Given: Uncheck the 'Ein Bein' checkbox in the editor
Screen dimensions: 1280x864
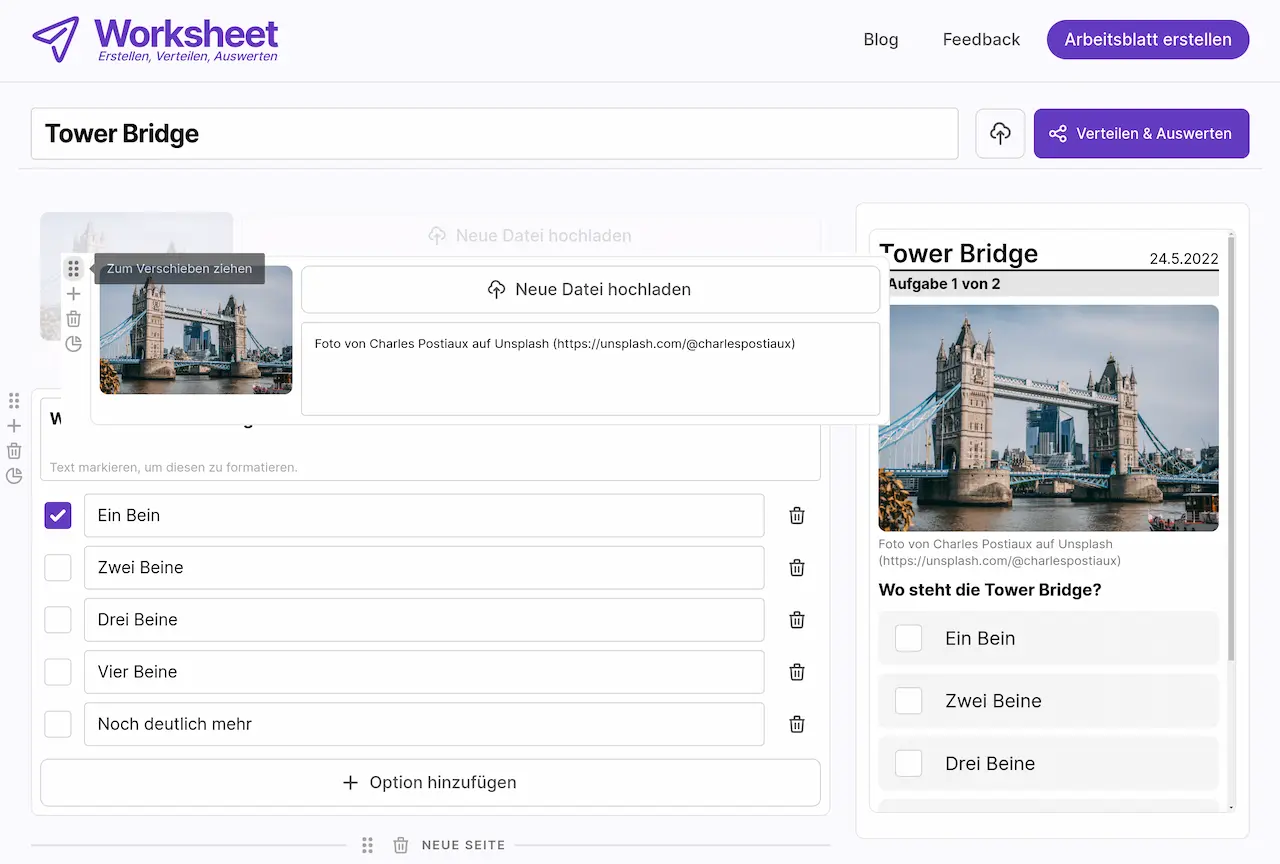Looking at the screenshot, I should 58,516.
